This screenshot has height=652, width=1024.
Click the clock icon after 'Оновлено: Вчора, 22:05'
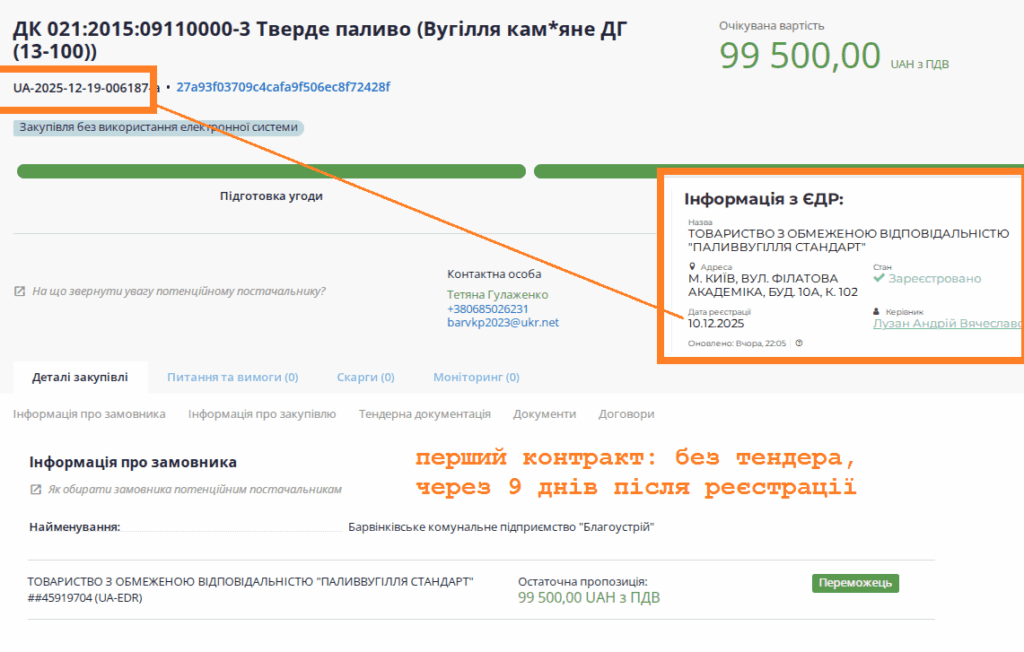799,343
